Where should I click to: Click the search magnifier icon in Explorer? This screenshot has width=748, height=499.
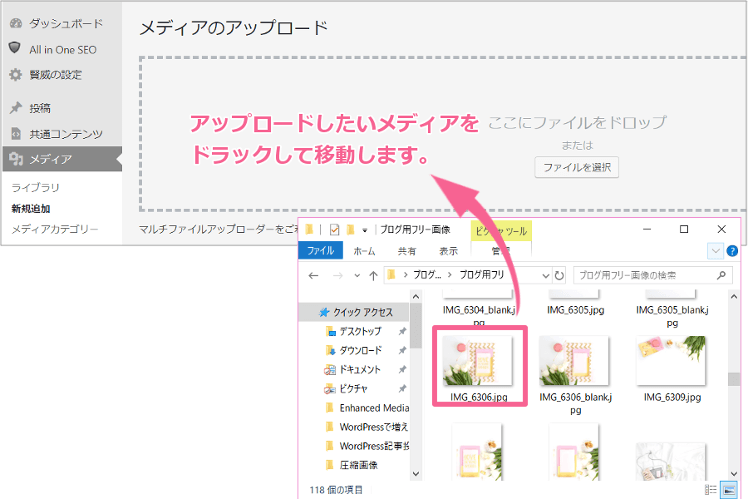pos(721,275)
